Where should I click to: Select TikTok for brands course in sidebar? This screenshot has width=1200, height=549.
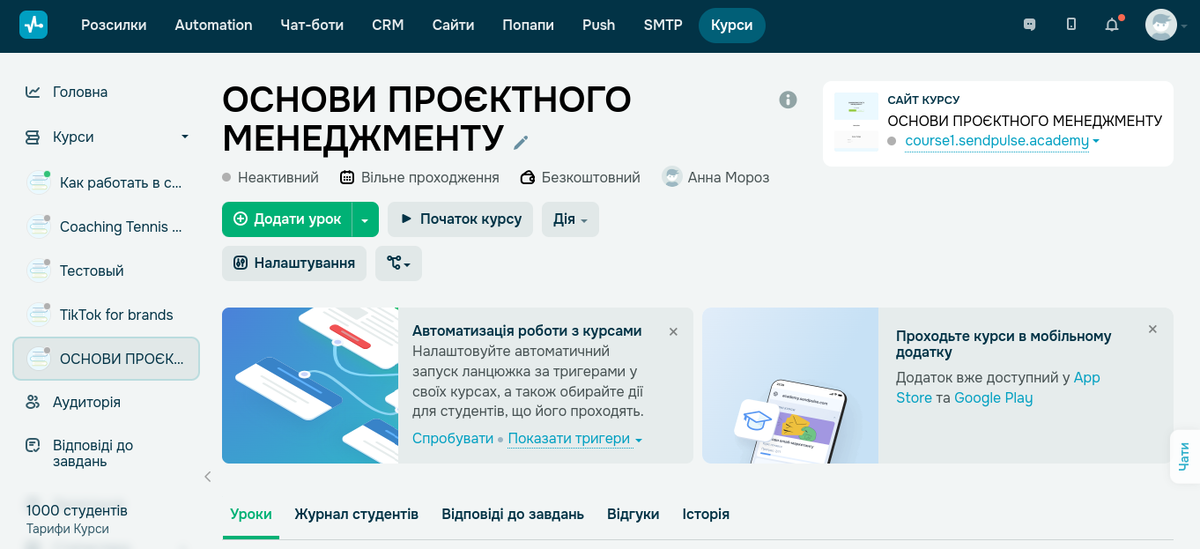pos(116,315)
